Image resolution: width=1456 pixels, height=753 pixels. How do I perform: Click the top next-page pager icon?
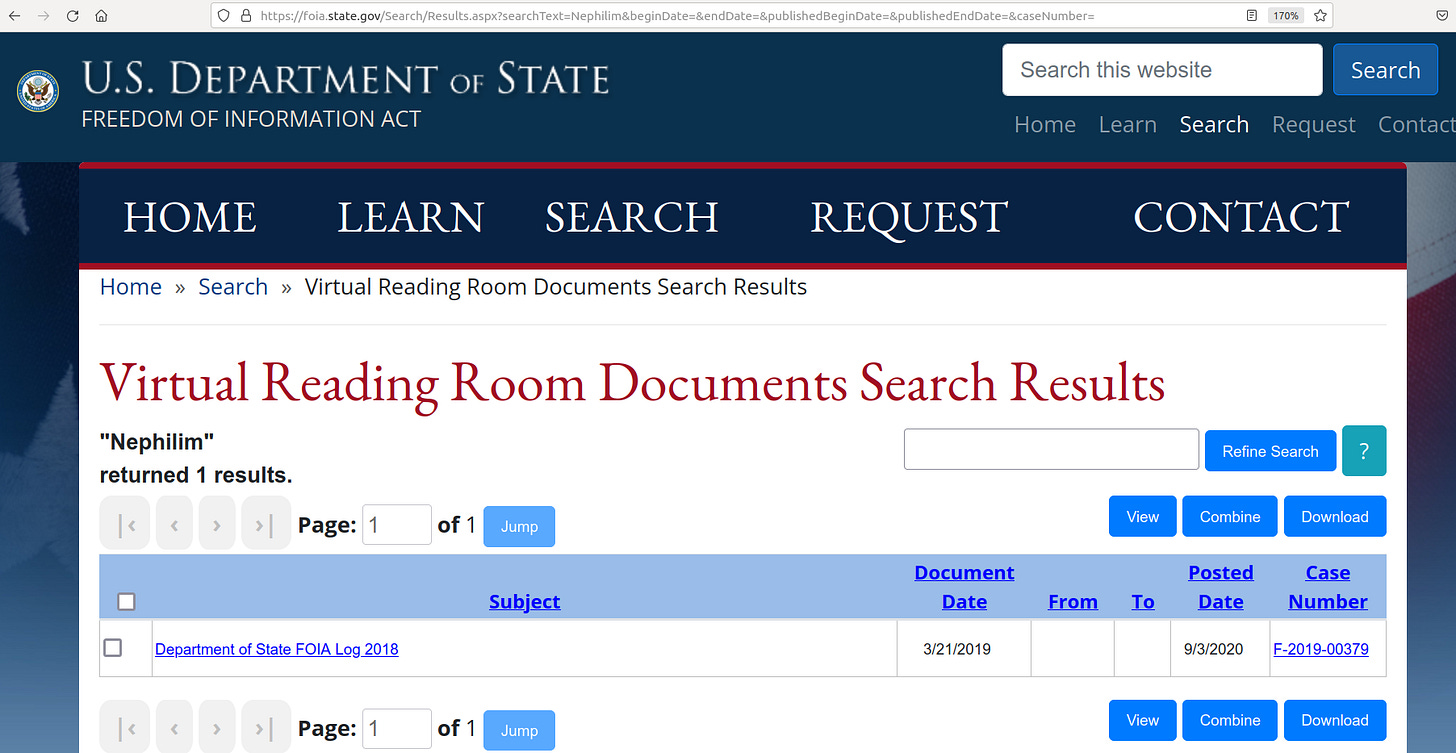pos(217,525)
